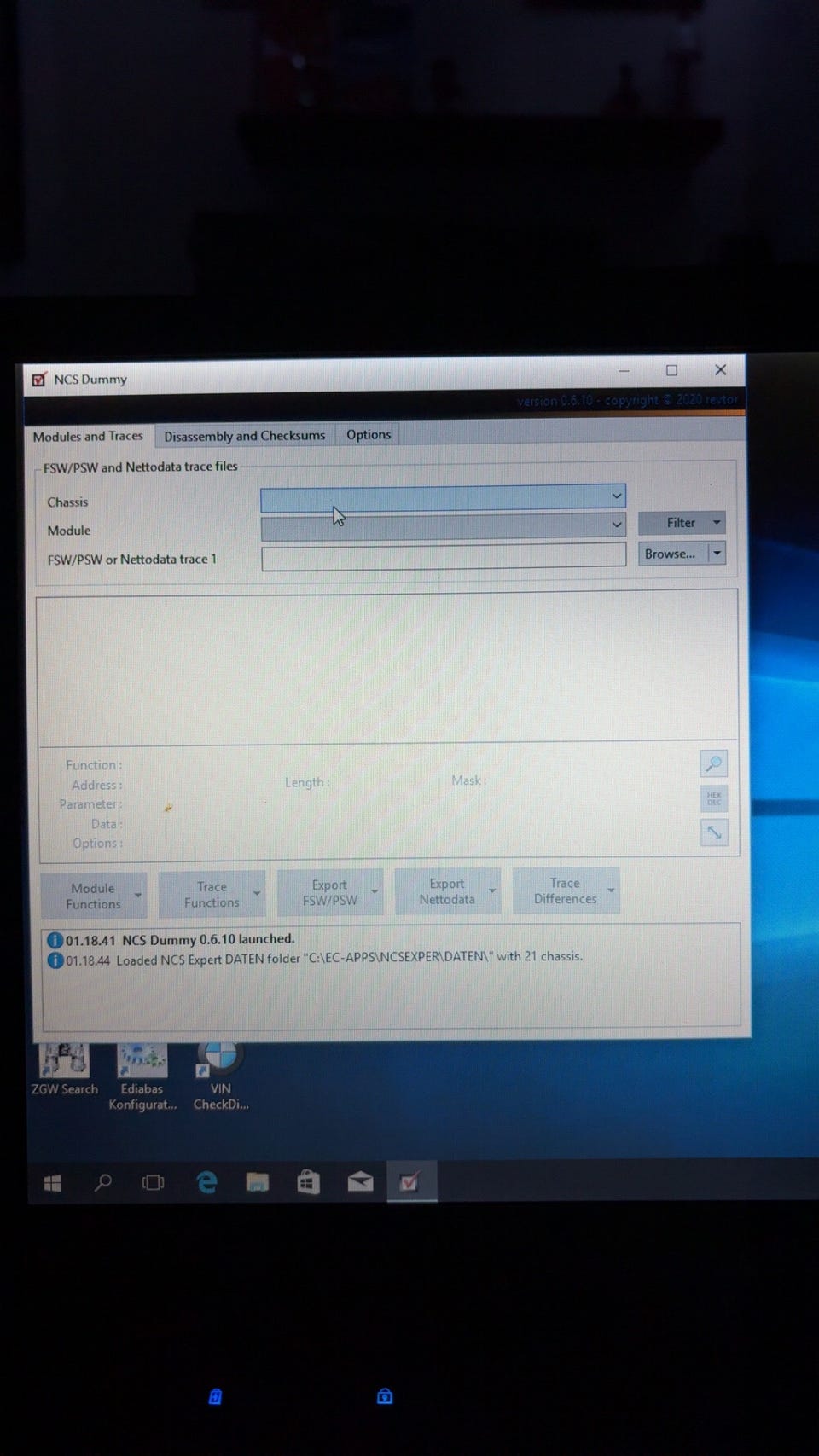
Task: Switch to Modules and Traces tab
Action: point(88,436)
